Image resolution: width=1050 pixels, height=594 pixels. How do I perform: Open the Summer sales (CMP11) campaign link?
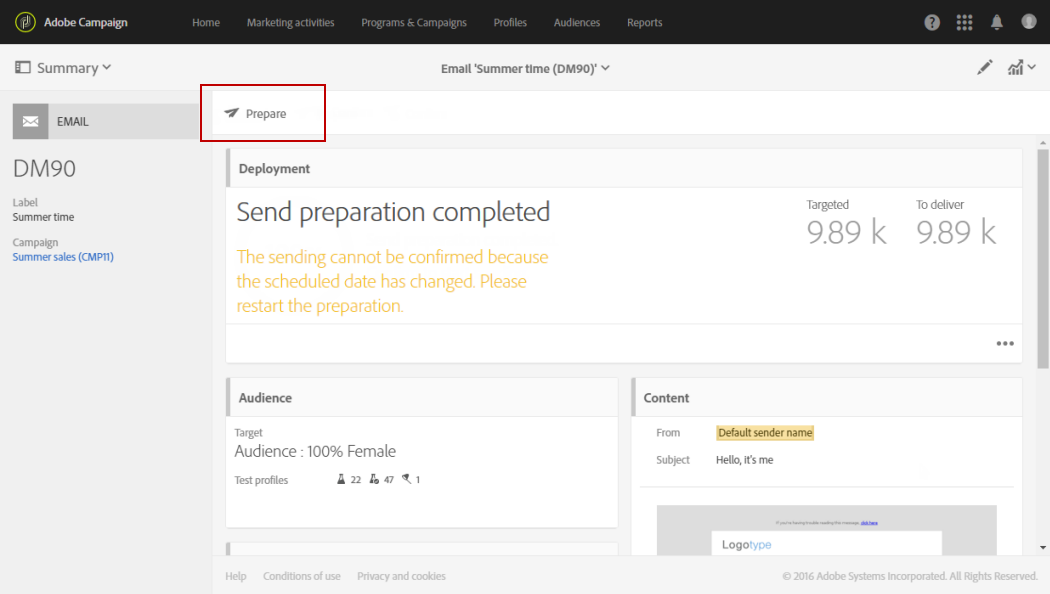[63, 257]
